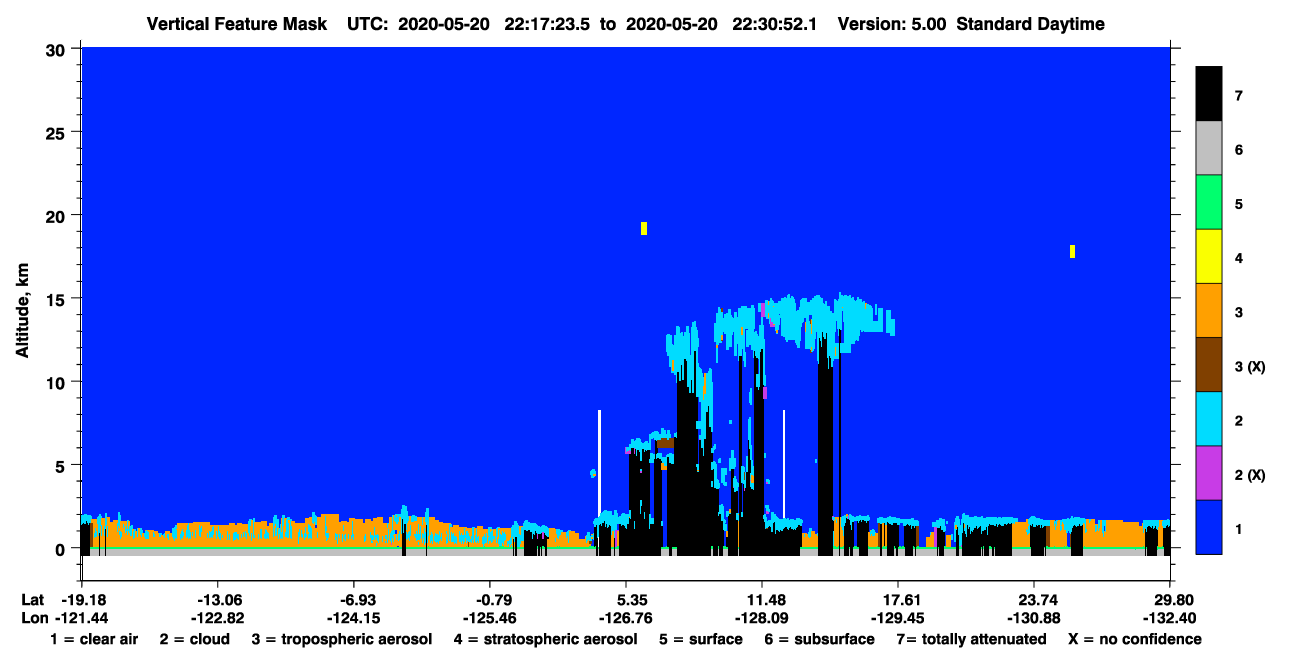Click longitude value -129.45

[x=898, y=617]
